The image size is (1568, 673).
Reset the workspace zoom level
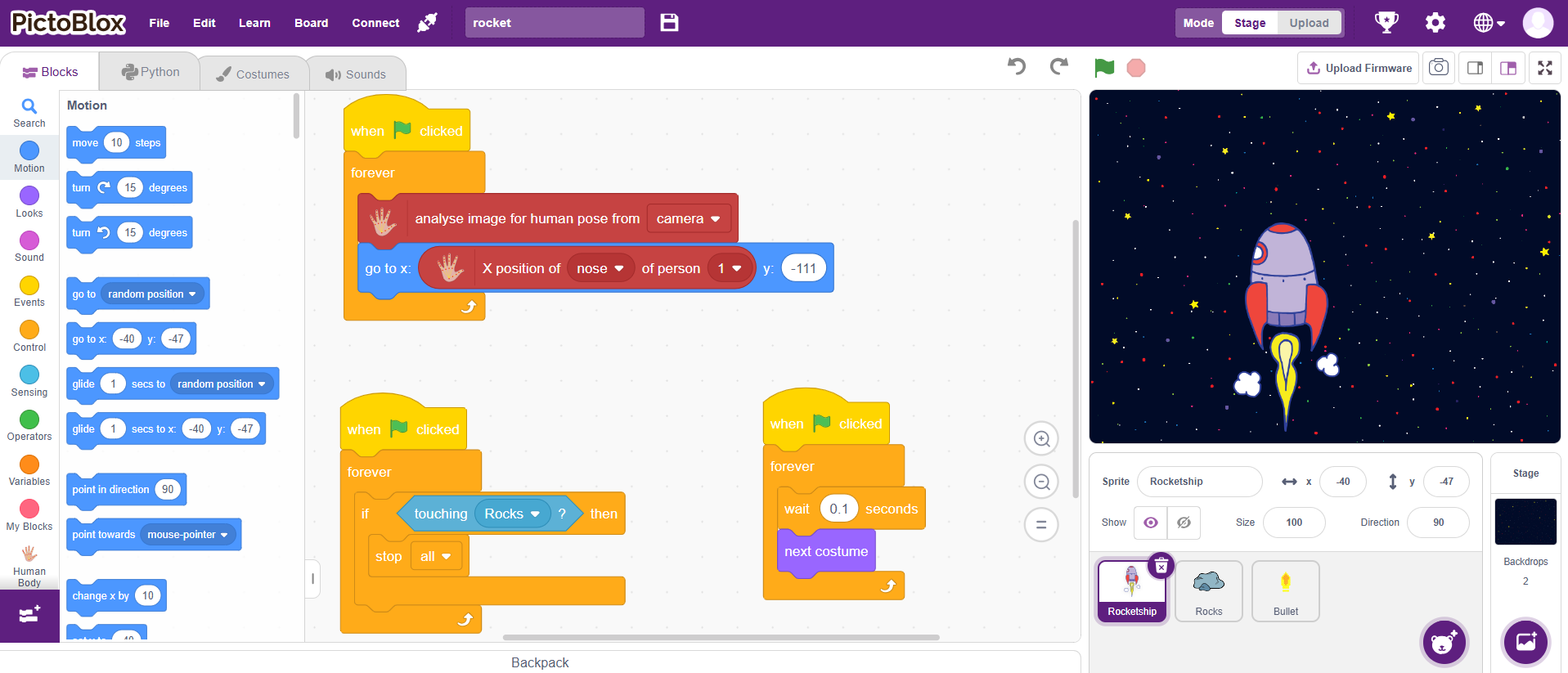click(1041, 524)
